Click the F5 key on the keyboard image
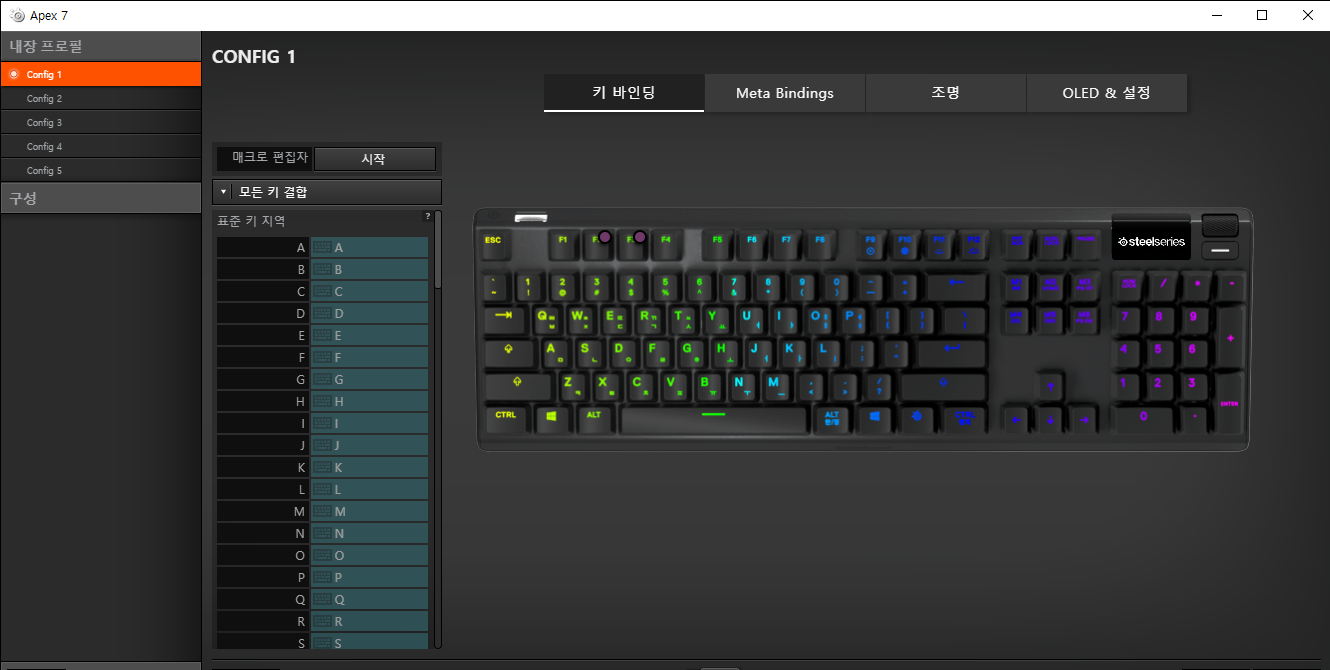 pos(717,242)
